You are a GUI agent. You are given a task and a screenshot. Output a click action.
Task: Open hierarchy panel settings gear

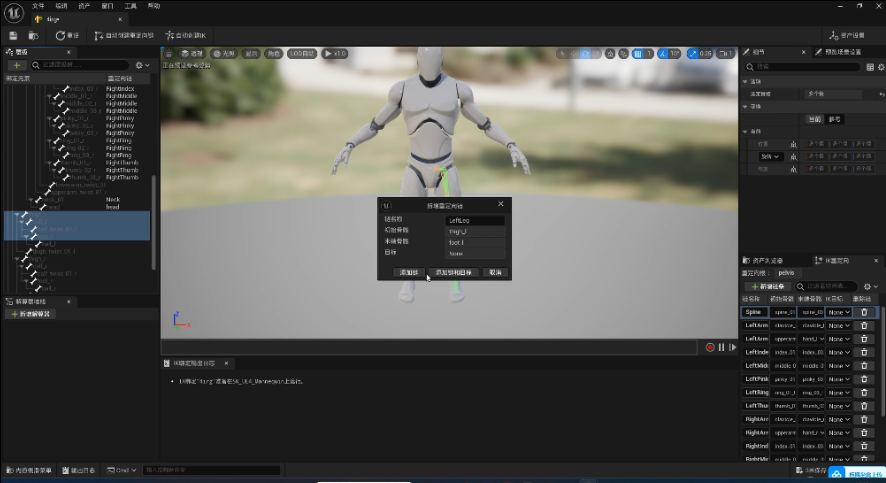(142, 66)
